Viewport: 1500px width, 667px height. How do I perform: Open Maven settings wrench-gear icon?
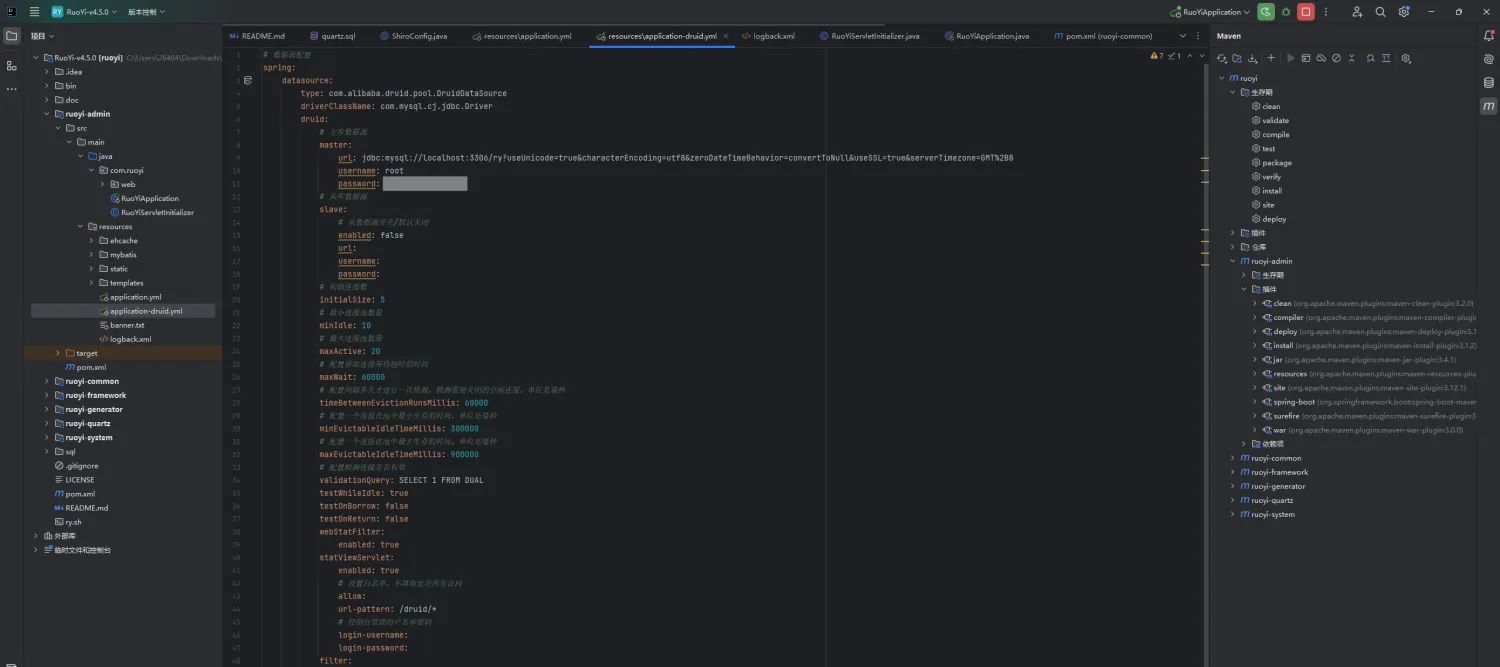click(x=1406, y=58)
